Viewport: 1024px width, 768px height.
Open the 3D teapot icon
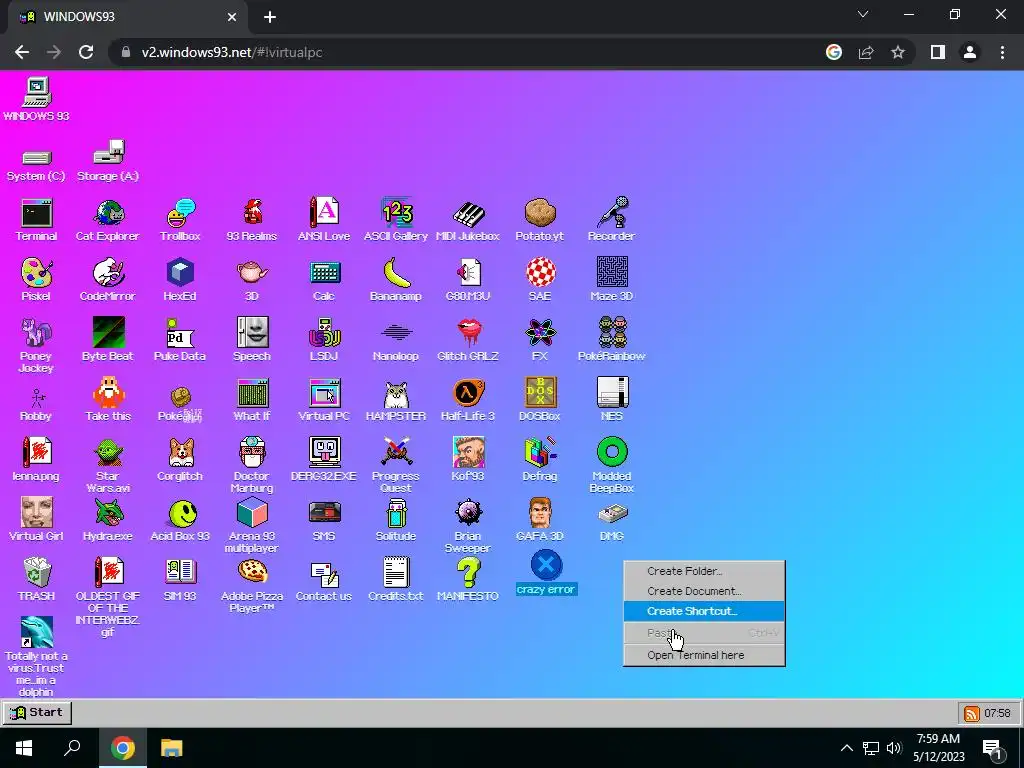(x=252, y=280)
